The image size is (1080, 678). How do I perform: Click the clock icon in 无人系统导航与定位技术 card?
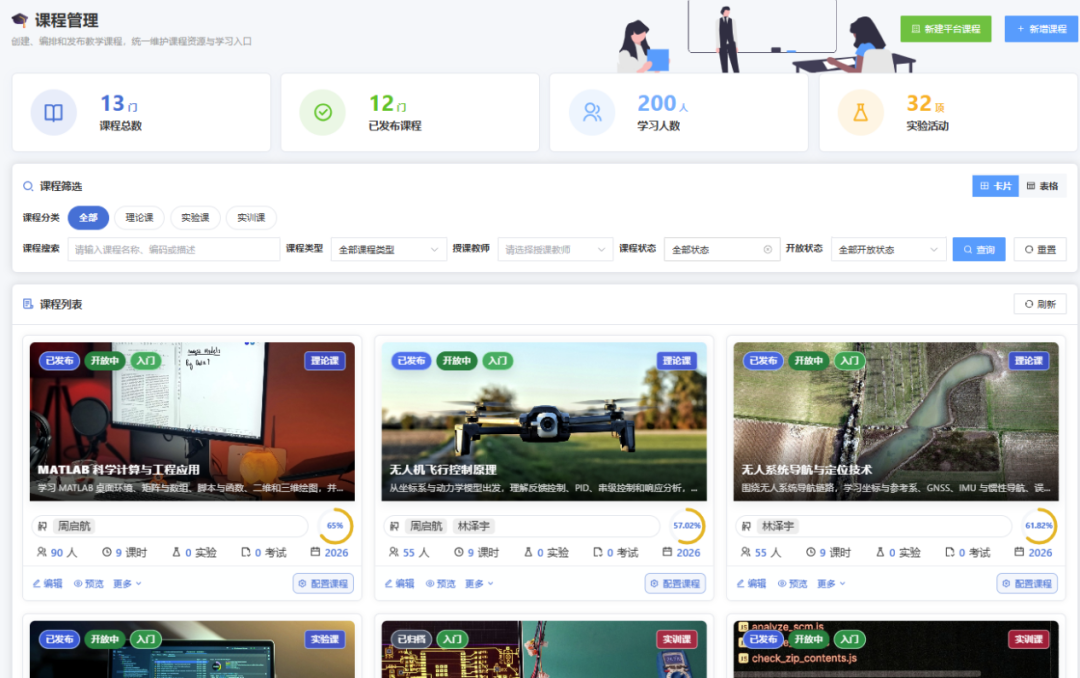[x=811, y=553]
